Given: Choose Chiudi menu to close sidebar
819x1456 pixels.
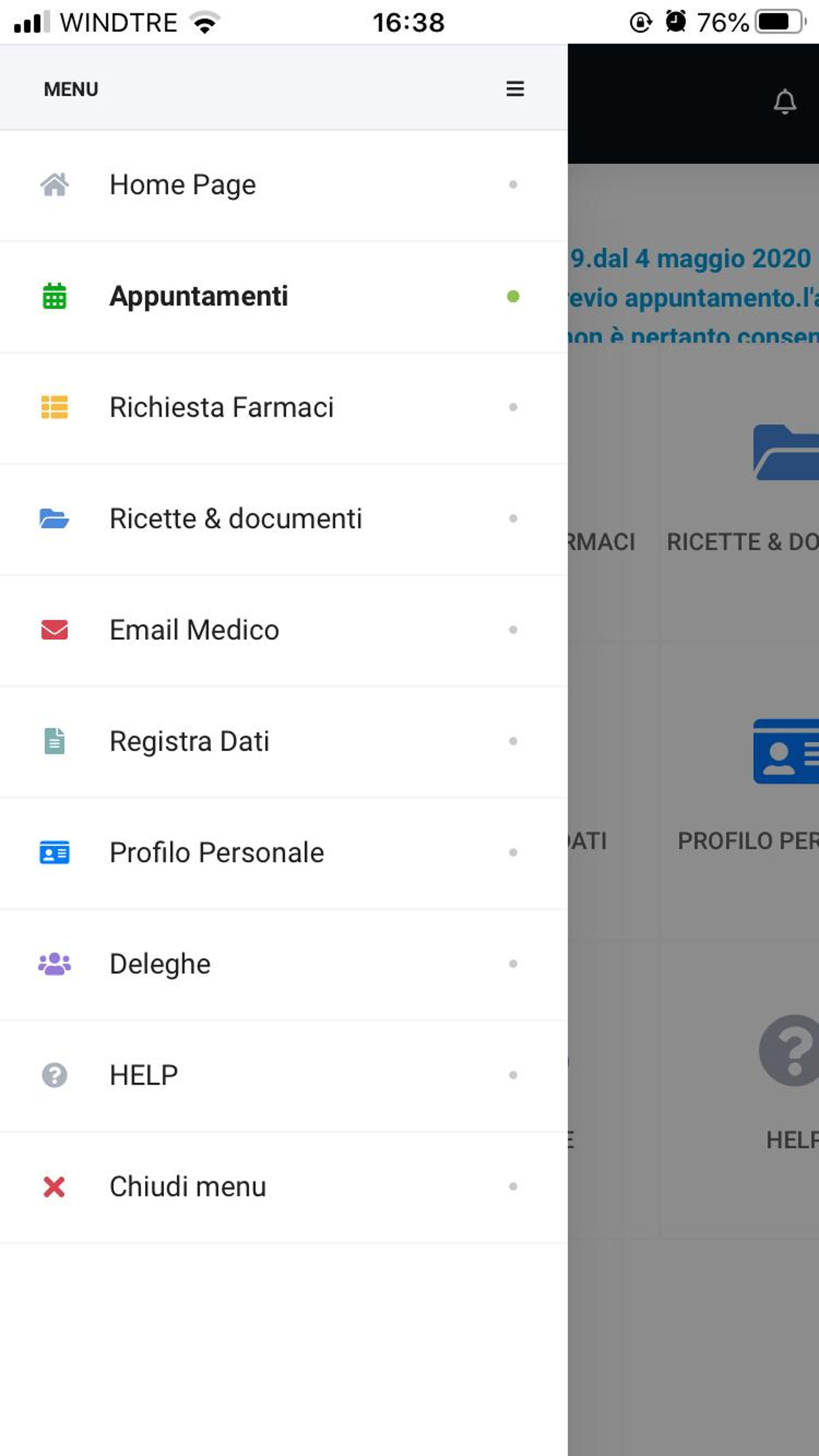Looking at the screenshot, I should point(188,1187).
